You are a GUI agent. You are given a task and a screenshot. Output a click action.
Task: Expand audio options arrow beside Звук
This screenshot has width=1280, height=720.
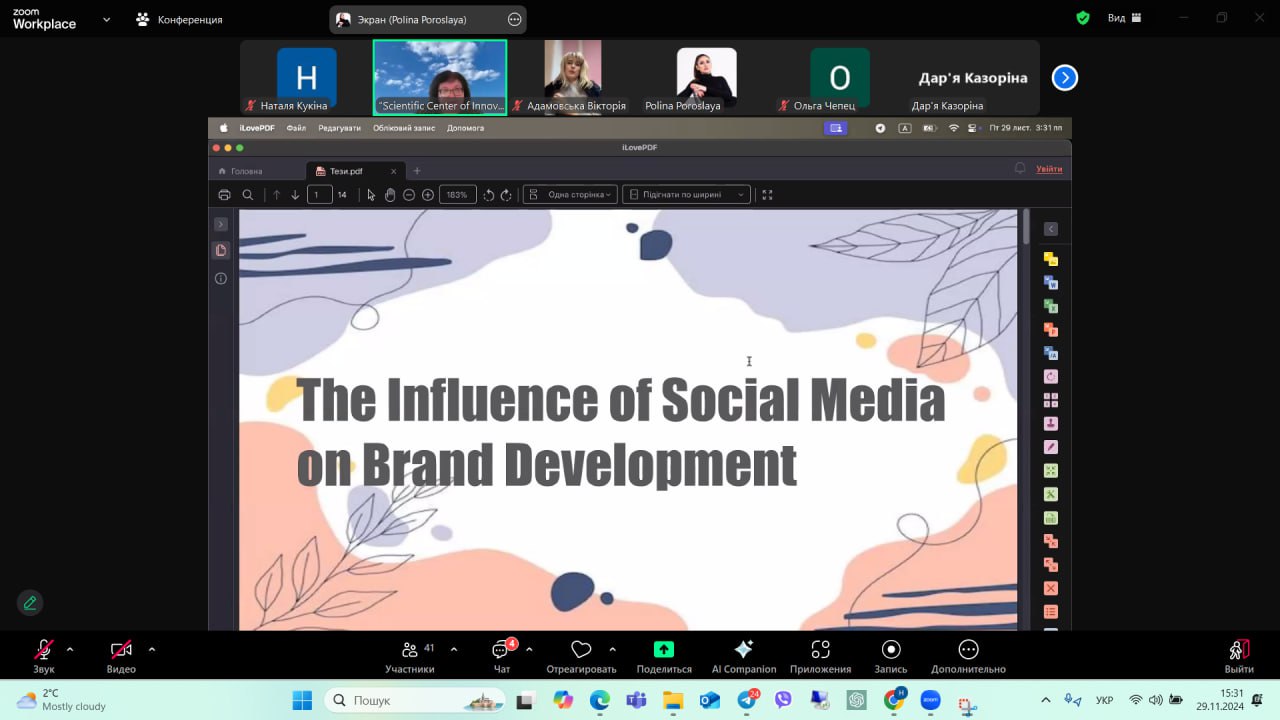70,649
